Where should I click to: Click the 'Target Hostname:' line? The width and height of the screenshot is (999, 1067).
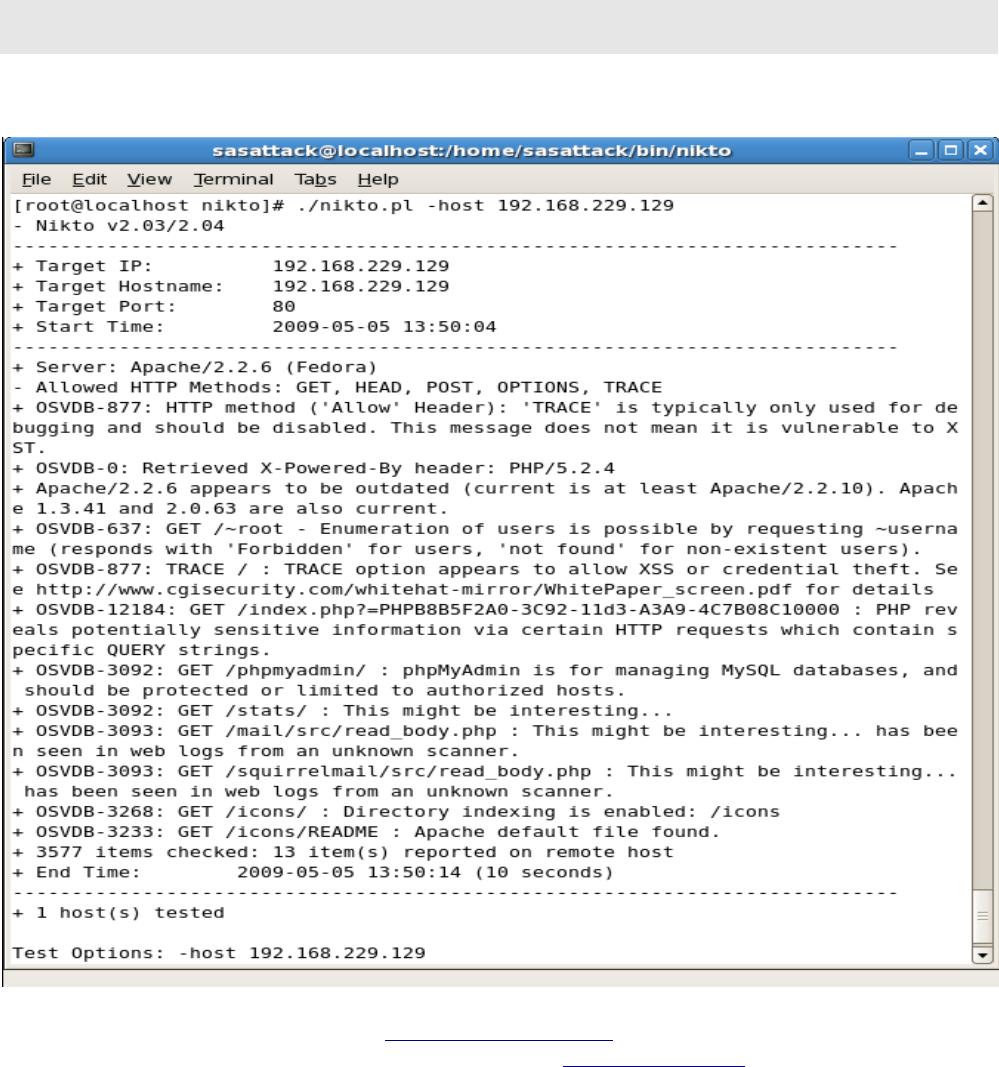pyautogui.click(x=231, y=286)
